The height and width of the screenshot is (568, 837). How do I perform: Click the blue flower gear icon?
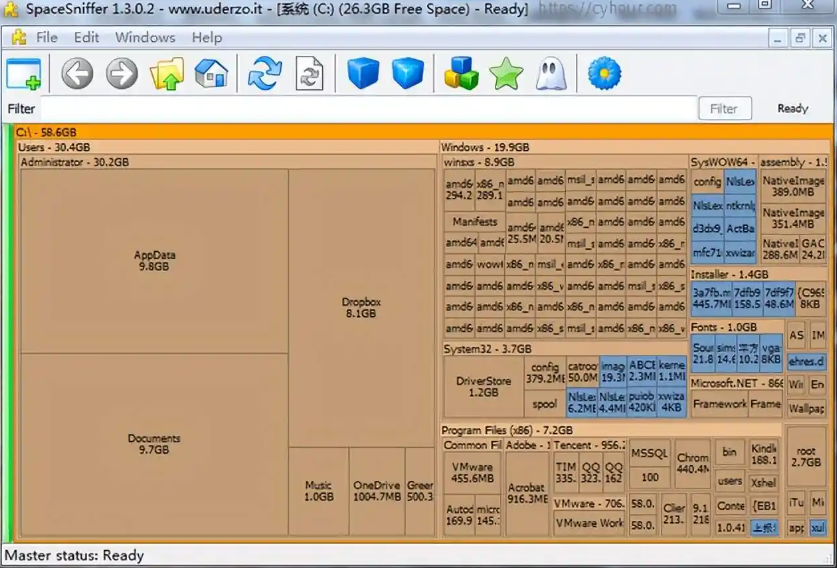pyautogui.click(x=604, y=74)
